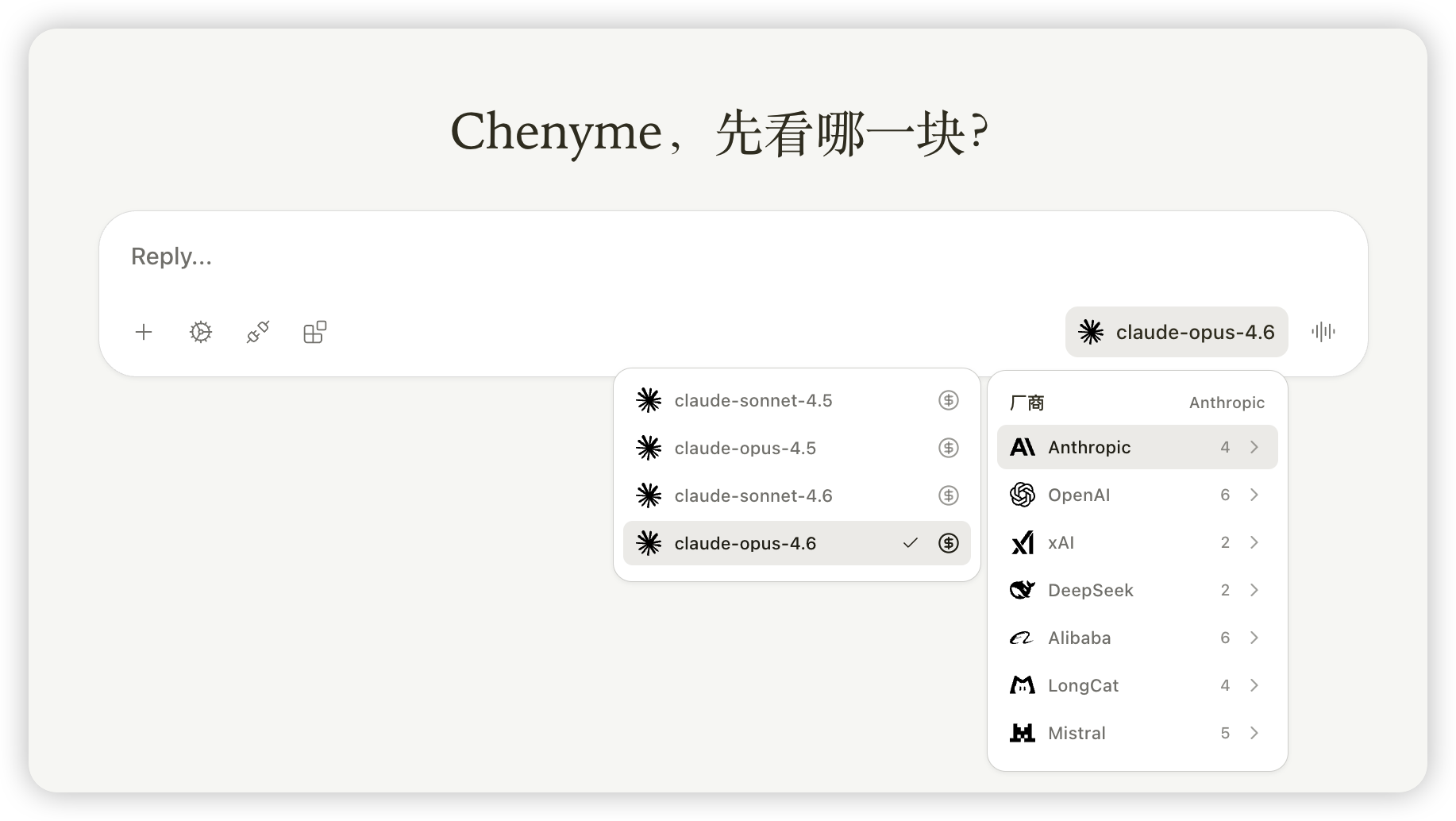Click the Anthropic header value text
Image resolution: width=1456 pixels, height=821 pixels.
click(x=1227, y=403)
